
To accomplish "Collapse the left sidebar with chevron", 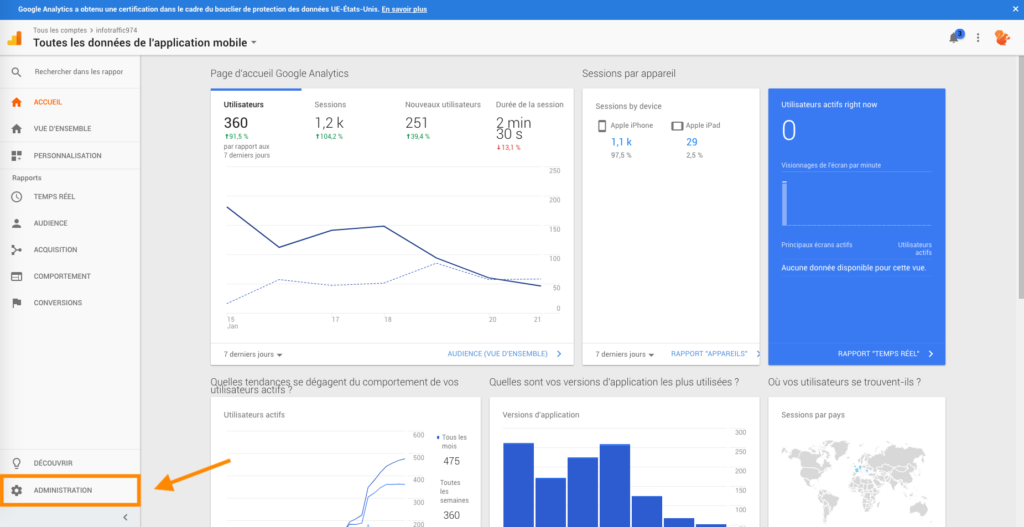I will (x=125, y=517).
